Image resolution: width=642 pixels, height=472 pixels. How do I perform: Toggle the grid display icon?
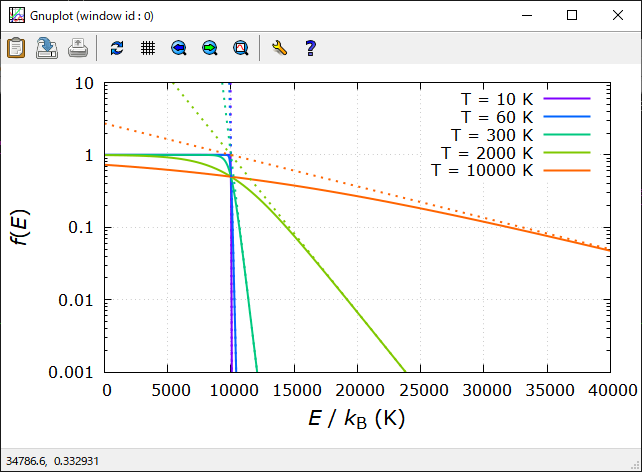coord(147,47)
